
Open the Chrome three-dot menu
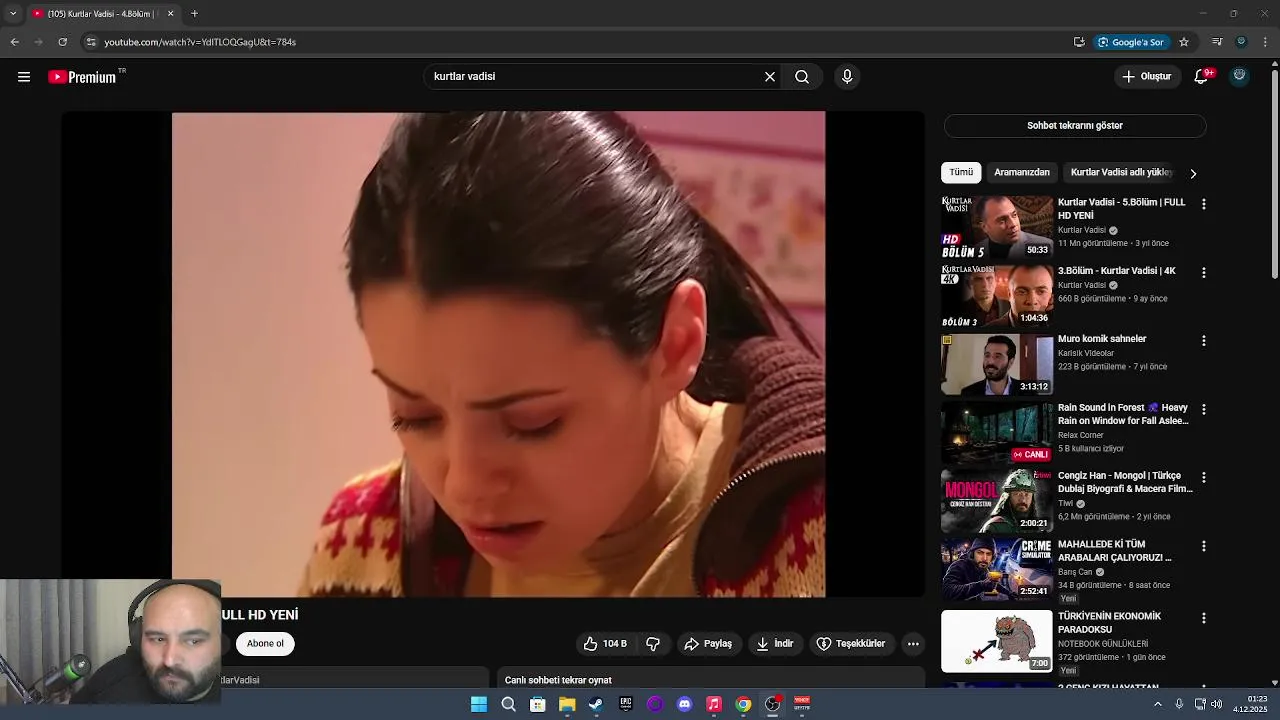[1266, 42]
